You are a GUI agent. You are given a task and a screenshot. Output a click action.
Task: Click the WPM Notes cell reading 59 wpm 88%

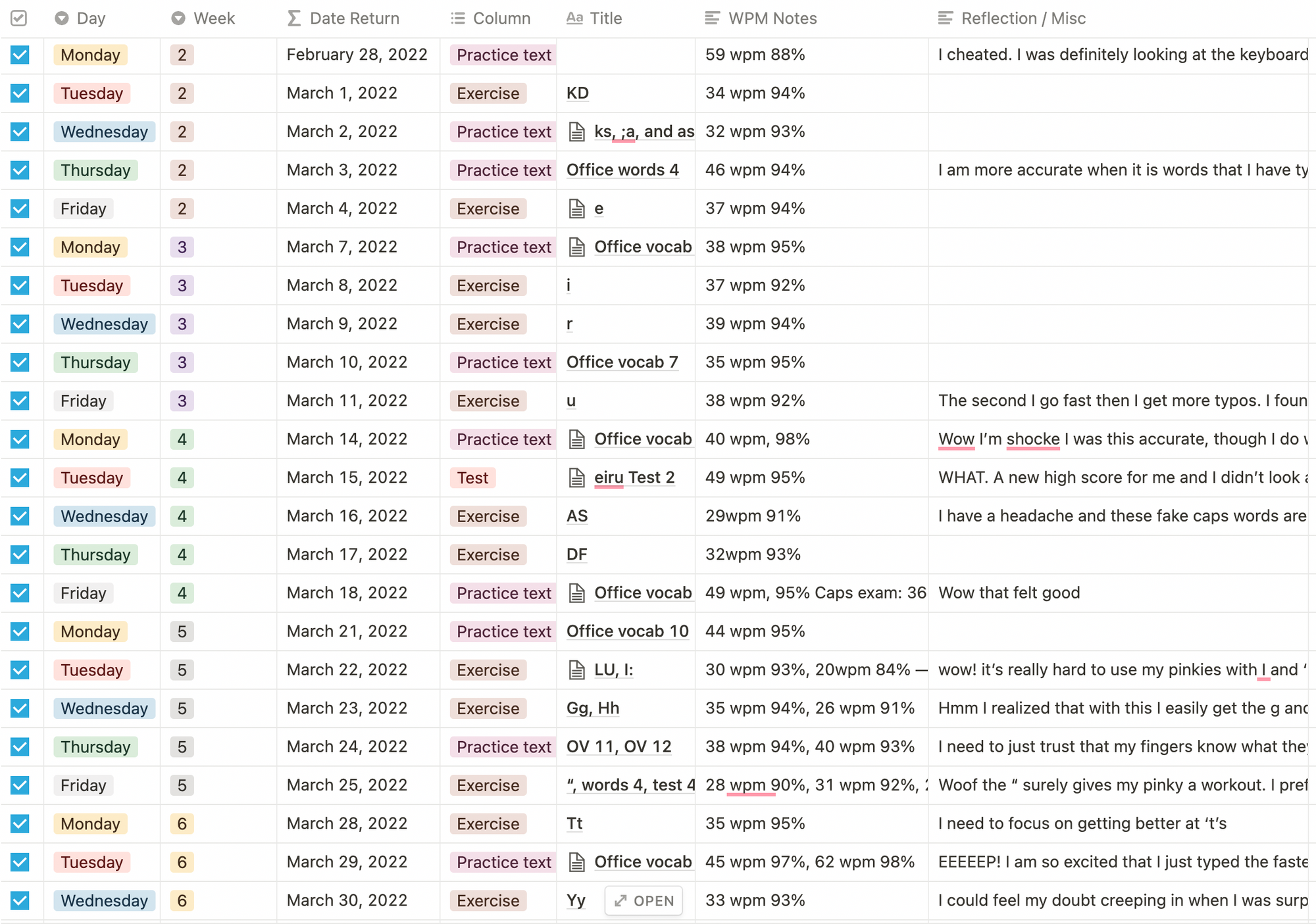click(755, 55)
